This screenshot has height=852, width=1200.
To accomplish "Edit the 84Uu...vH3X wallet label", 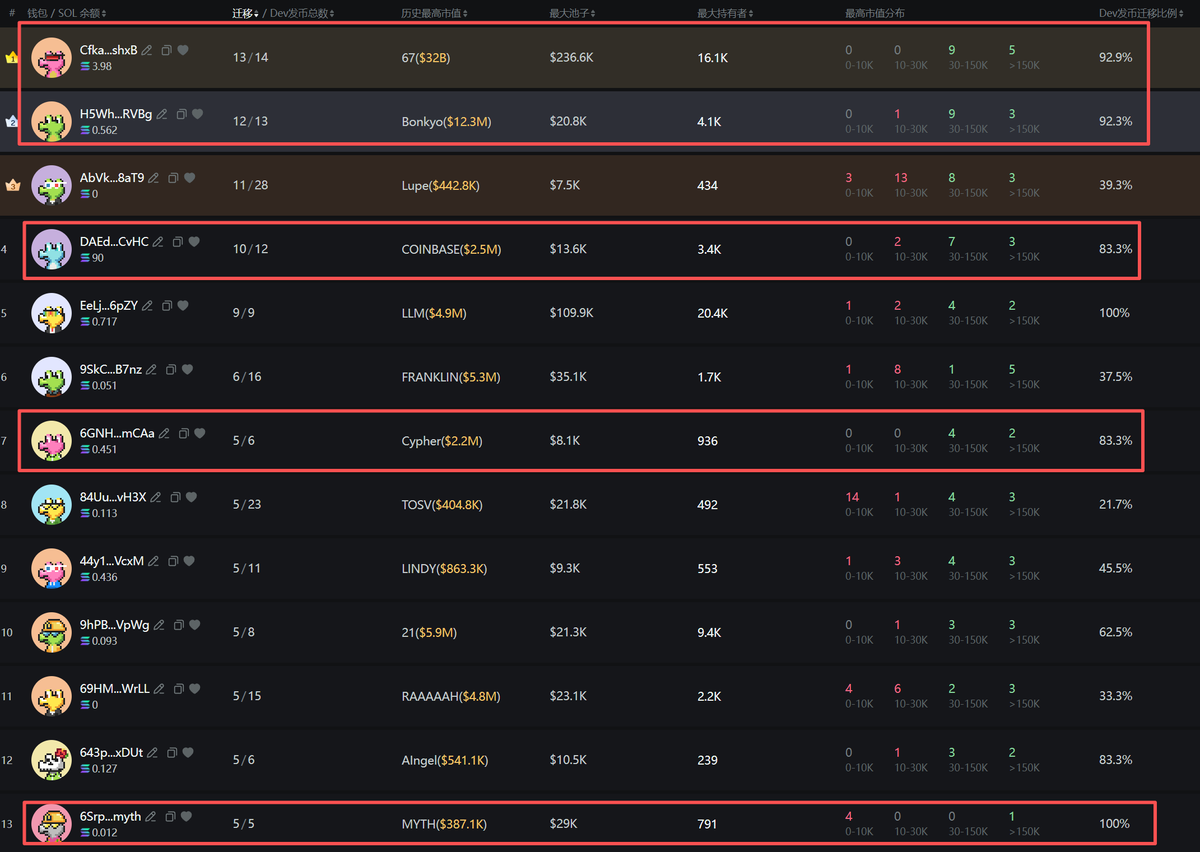I will coord(156,498).
